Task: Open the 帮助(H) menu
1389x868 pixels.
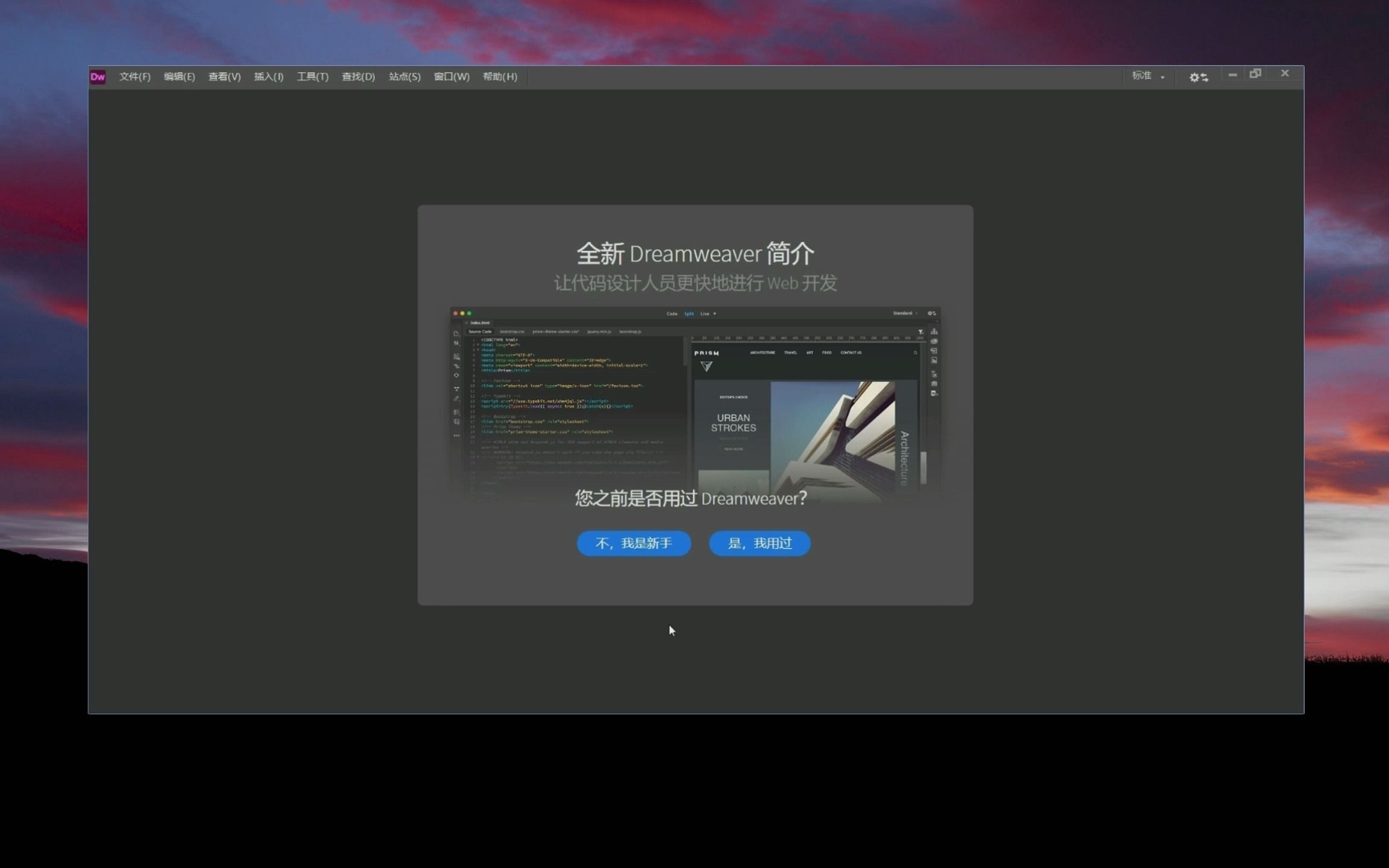Action: pyautogui.click(x=500, y=77)
